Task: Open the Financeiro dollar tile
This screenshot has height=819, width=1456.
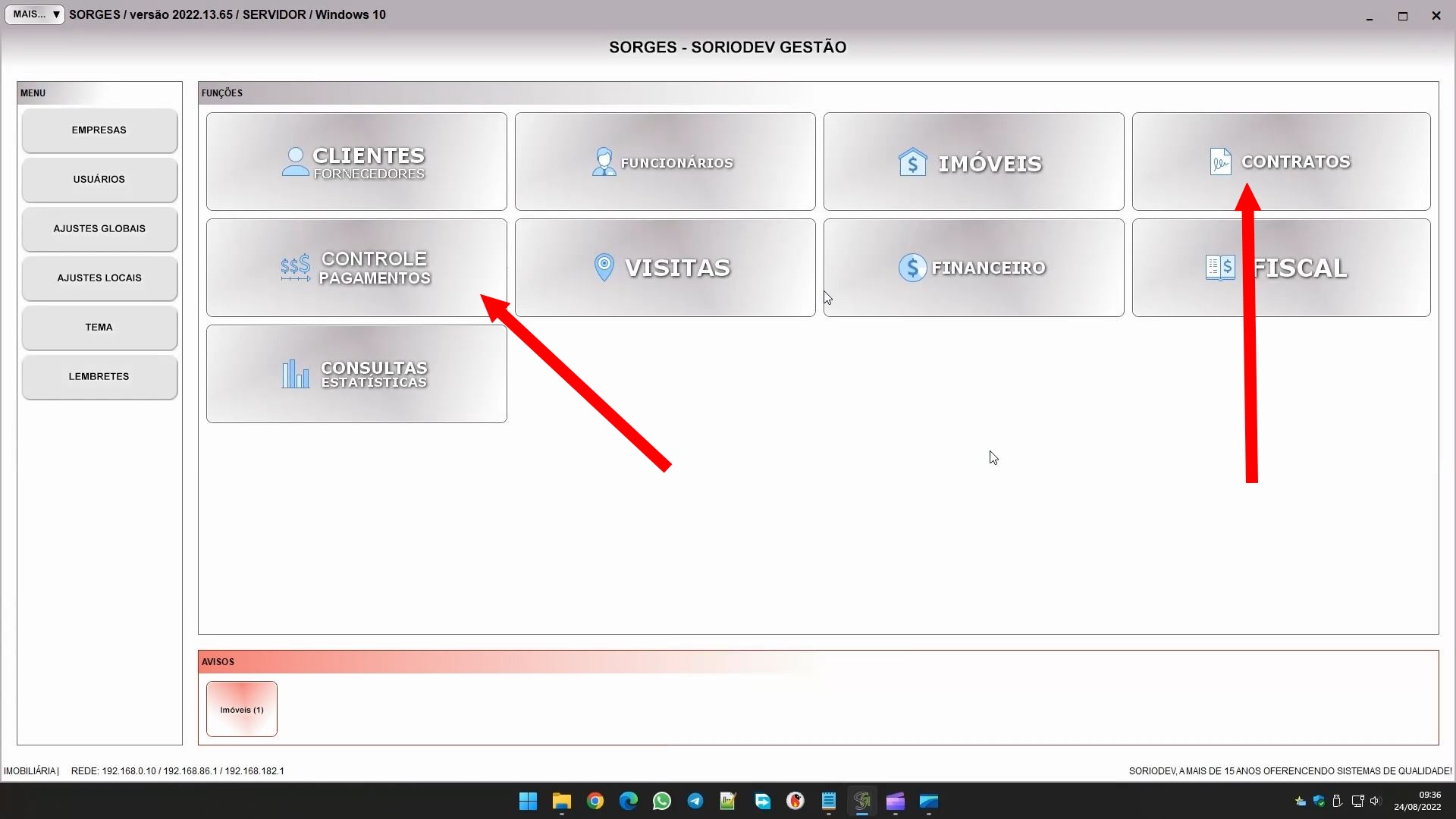Action: [974, 268]
